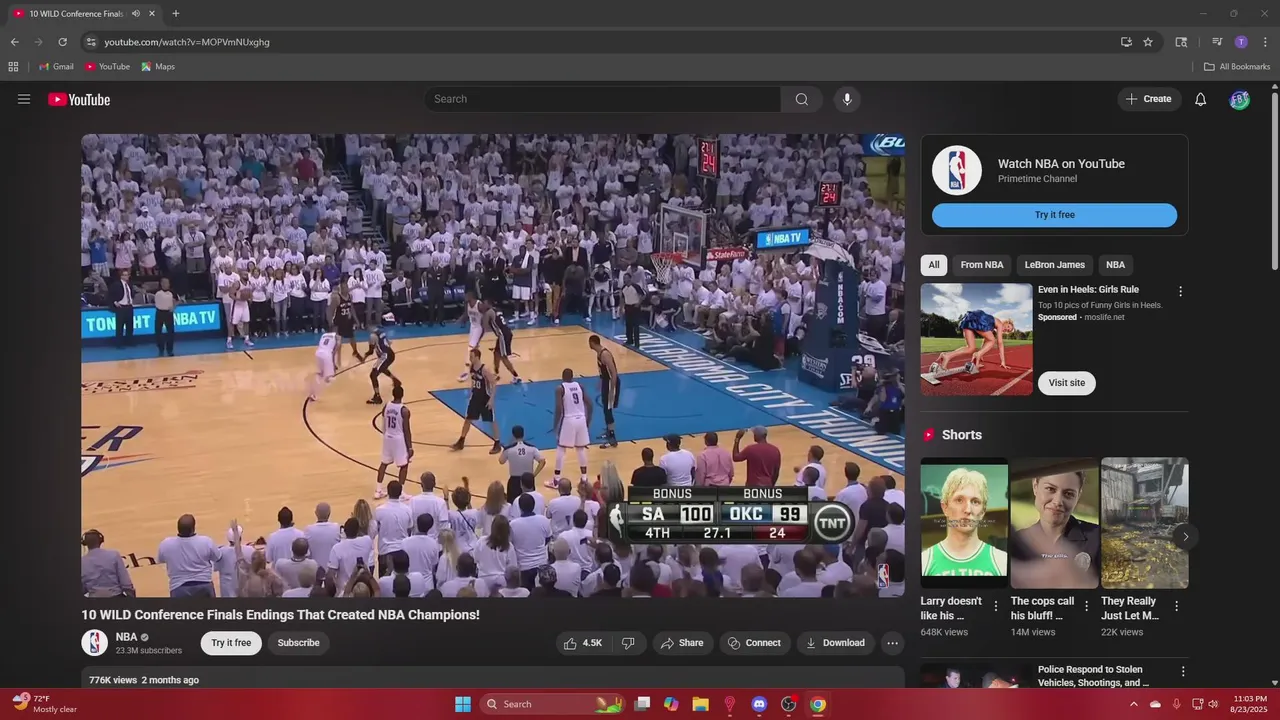
Task: Open Chrome three-dot menu
Action: 1265,42
